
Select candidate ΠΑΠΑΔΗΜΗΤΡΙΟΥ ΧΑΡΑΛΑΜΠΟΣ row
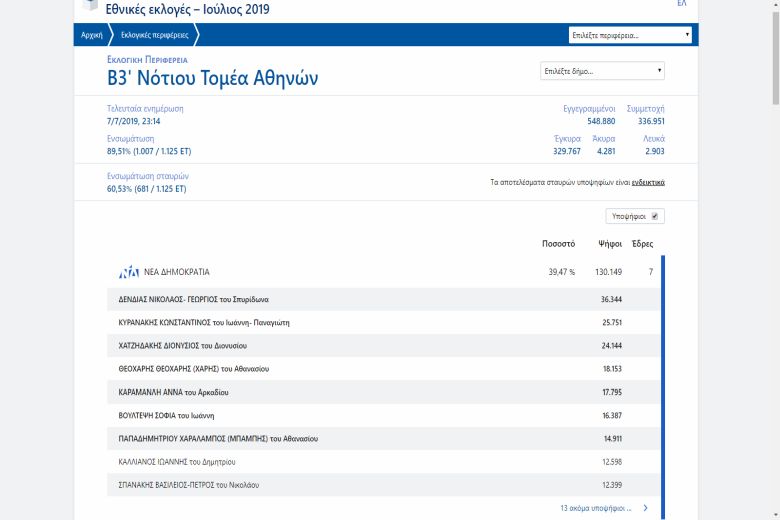[x=384, y=438]
